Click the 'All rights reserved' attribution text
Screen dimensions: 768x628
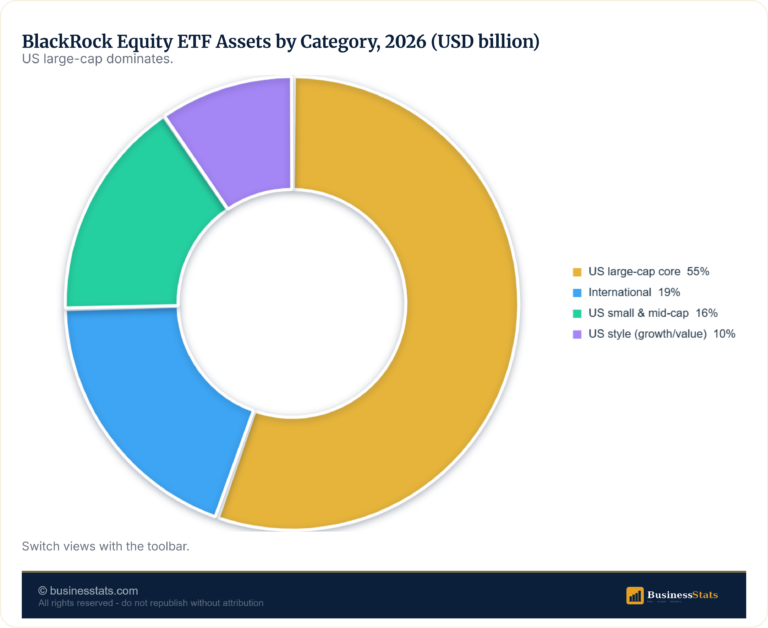tap(151, 603)
